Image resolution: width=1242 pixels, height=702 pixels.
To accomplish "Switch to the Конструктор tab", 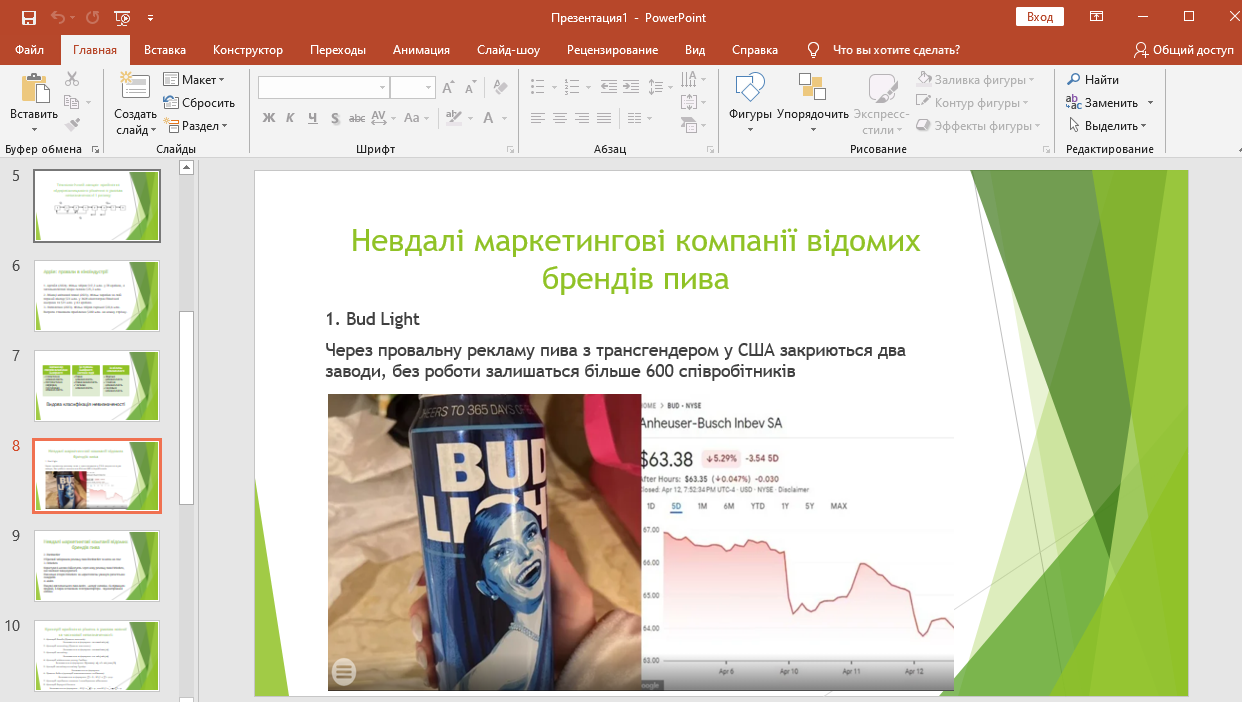I will pos(248,50).
